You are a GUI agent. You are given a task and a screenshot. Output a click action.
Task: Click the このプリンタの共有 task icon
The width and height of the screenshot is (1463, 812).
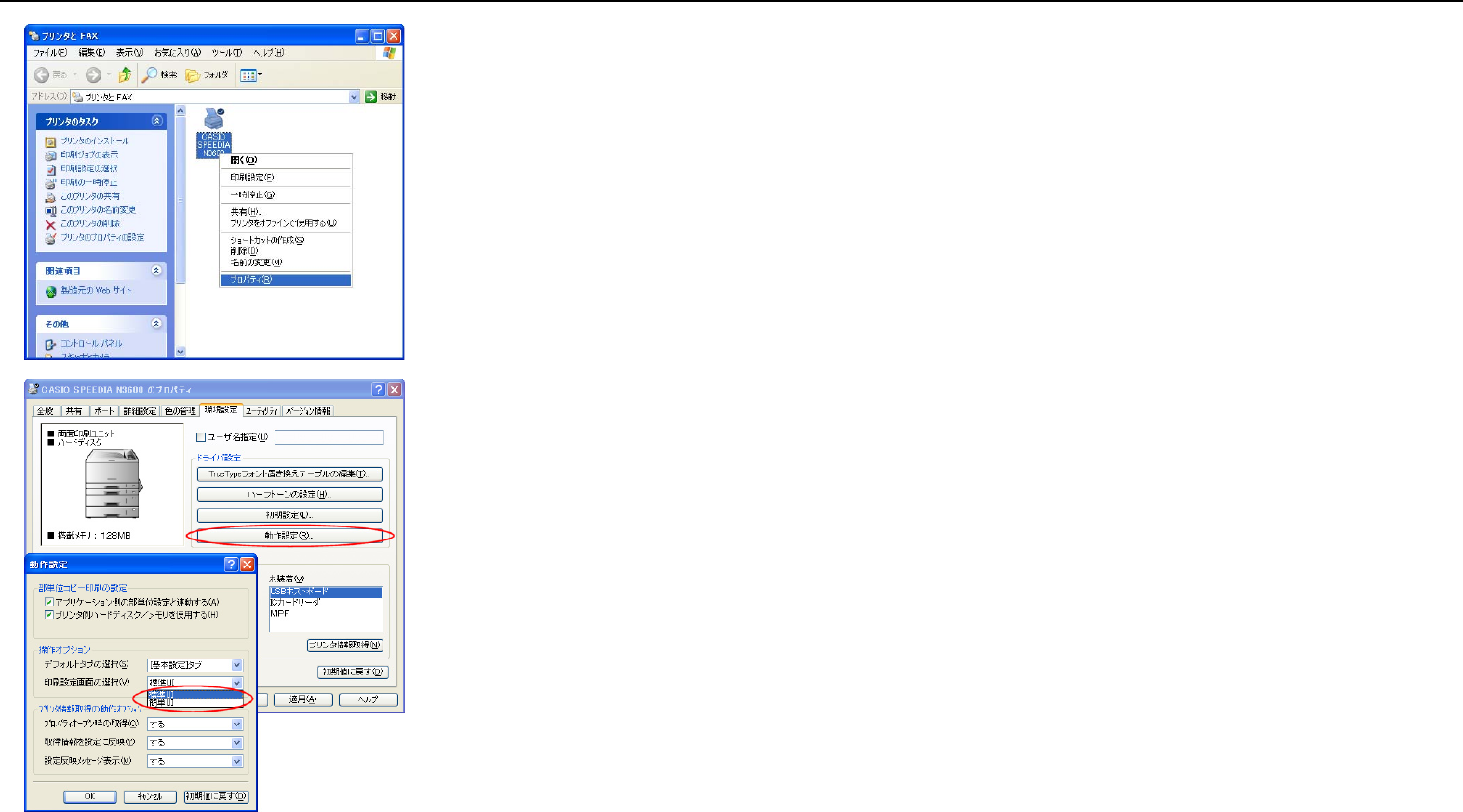coord(51,197)
